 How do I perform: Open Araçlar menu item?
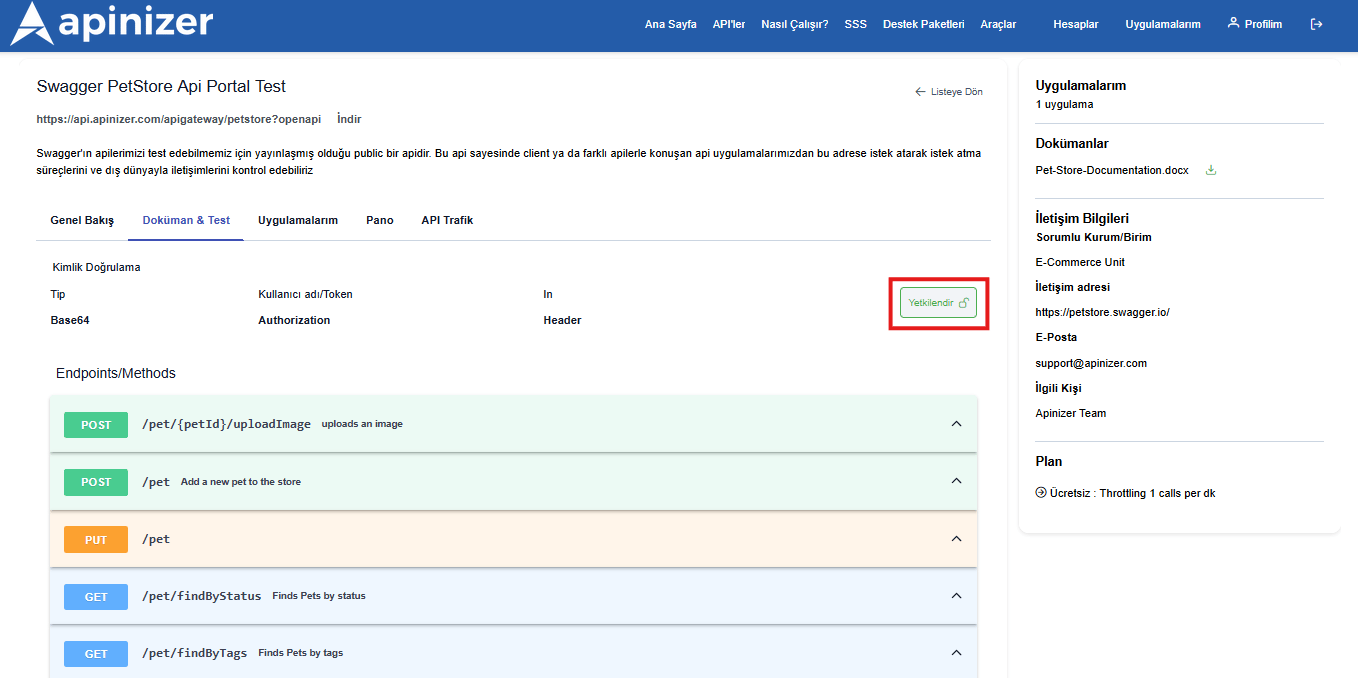998,24
